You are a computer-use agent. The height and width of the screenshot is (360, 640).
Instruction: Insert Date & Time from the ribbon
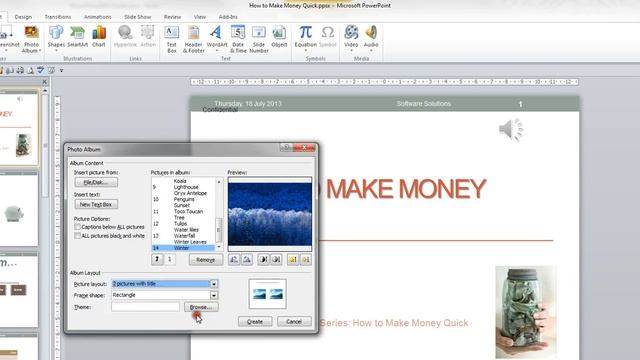(238, 39)
